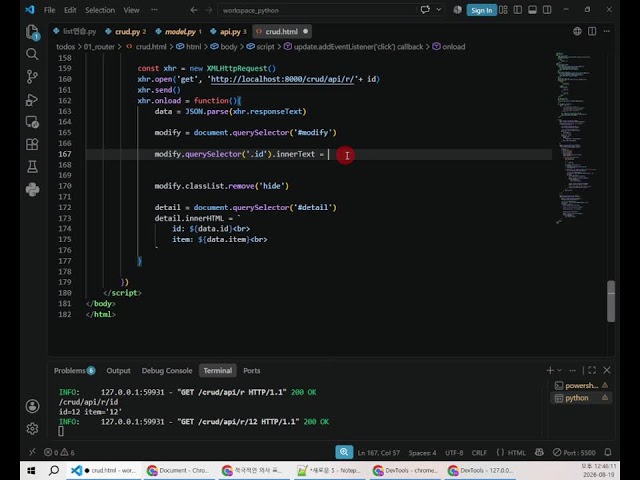Screen dimensions: 640x480
Task: Open the Manage gear icon
Action: click(x=32, y=429)
